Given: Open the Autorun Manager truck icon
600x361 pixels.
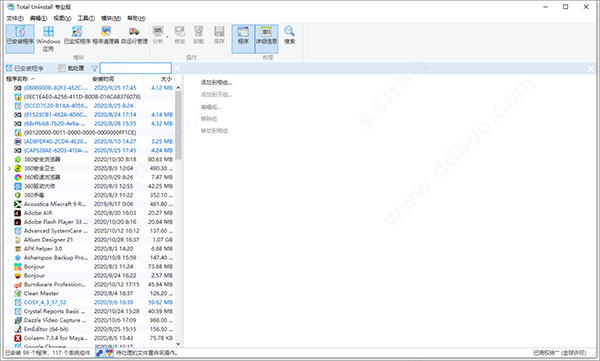Looking at the screenshot, I should pyautogui.click(x=134, y=35).
